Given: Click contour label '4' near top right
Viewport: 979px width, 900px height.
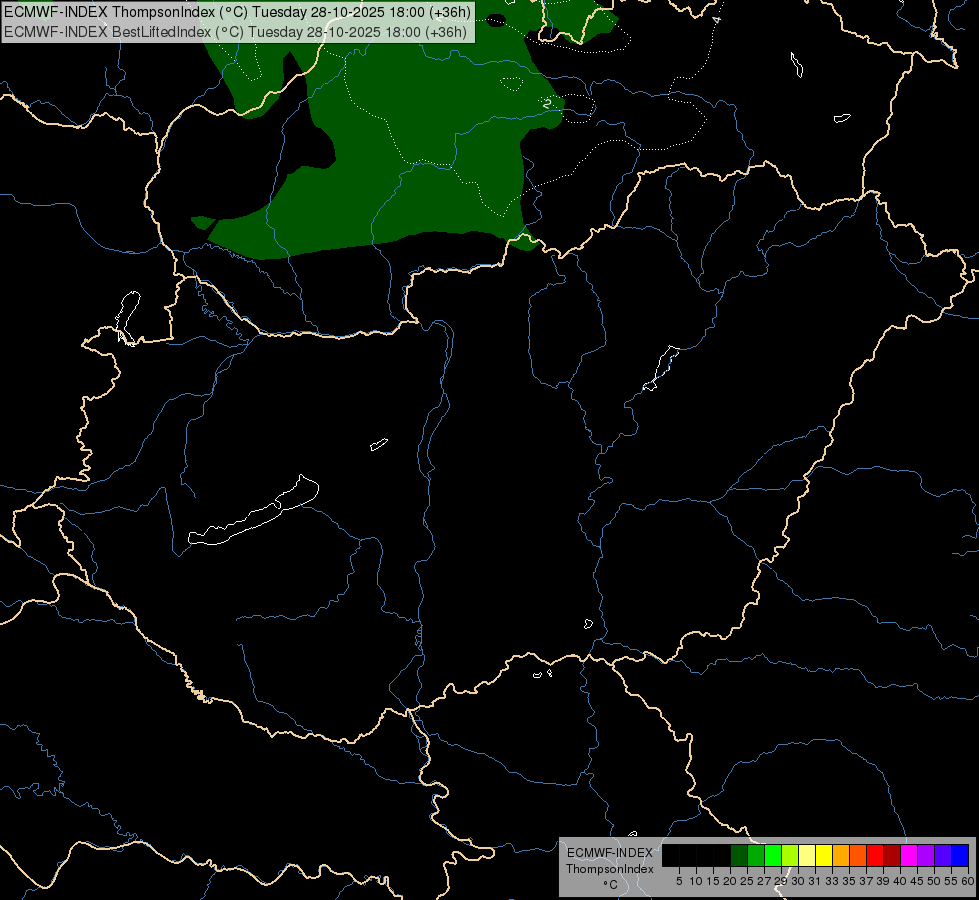Looking at the screenshot, I should click(717, 20).
